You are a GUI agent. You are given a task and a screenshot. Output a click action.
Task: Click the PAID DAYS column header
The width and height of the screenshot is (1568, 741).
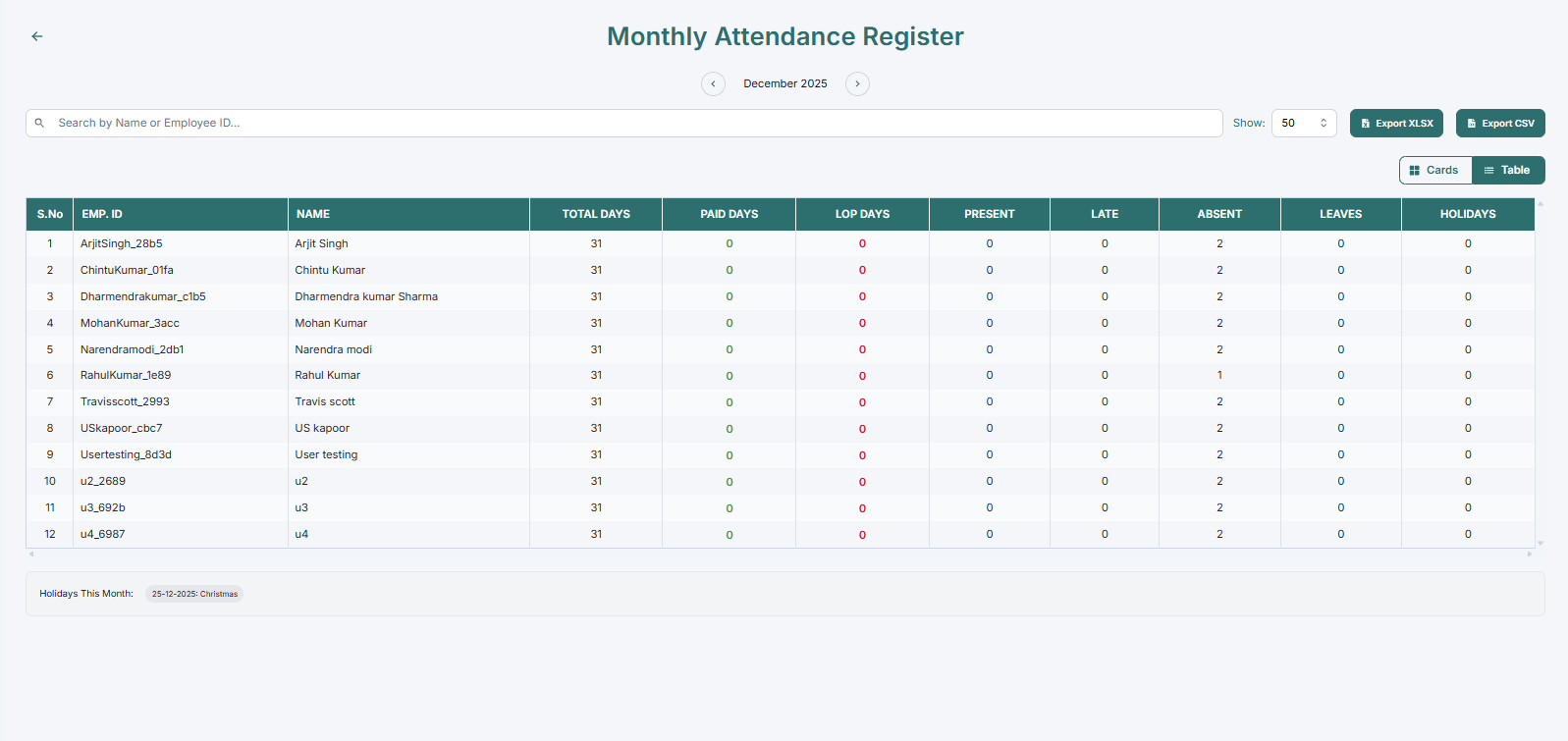click(x=730, y=214)
